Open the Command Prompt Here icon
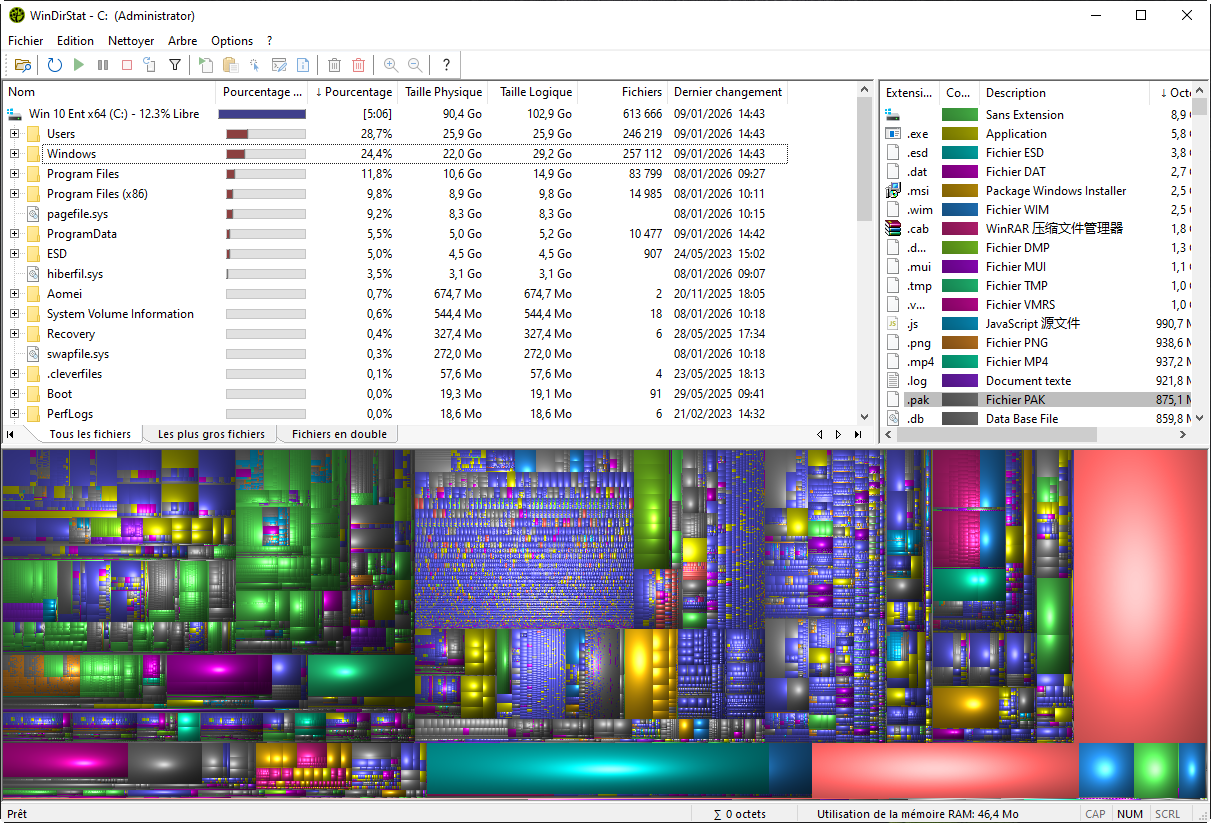The height and width of the screenshot is (823, 1211). coord(279,65)
